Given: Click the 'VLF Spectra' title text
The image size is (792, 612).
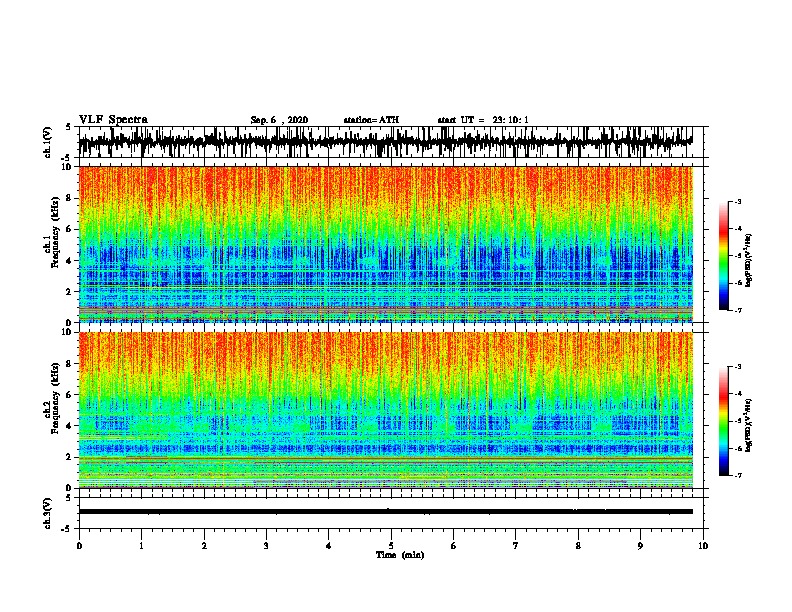Looking at the screenshot, I should tap(113, 120).
